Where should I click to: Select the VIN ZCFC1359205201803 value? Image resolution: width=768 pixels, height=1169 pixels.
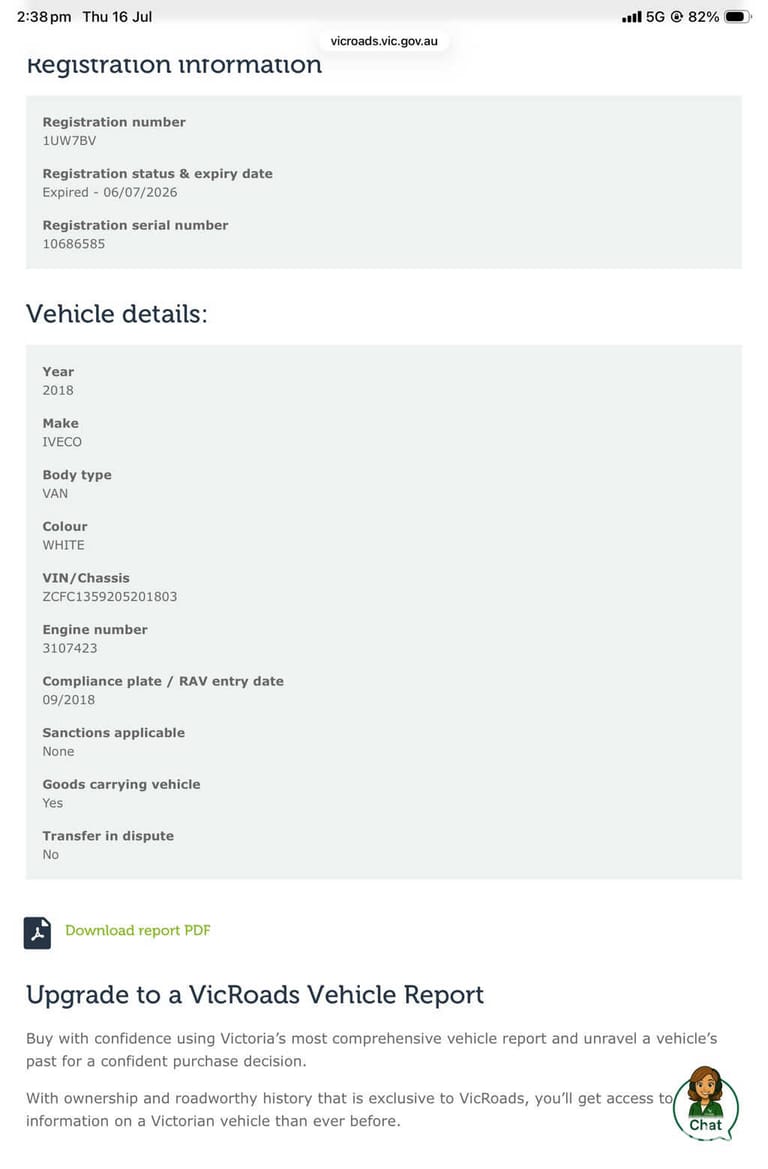tap(110, 596)
